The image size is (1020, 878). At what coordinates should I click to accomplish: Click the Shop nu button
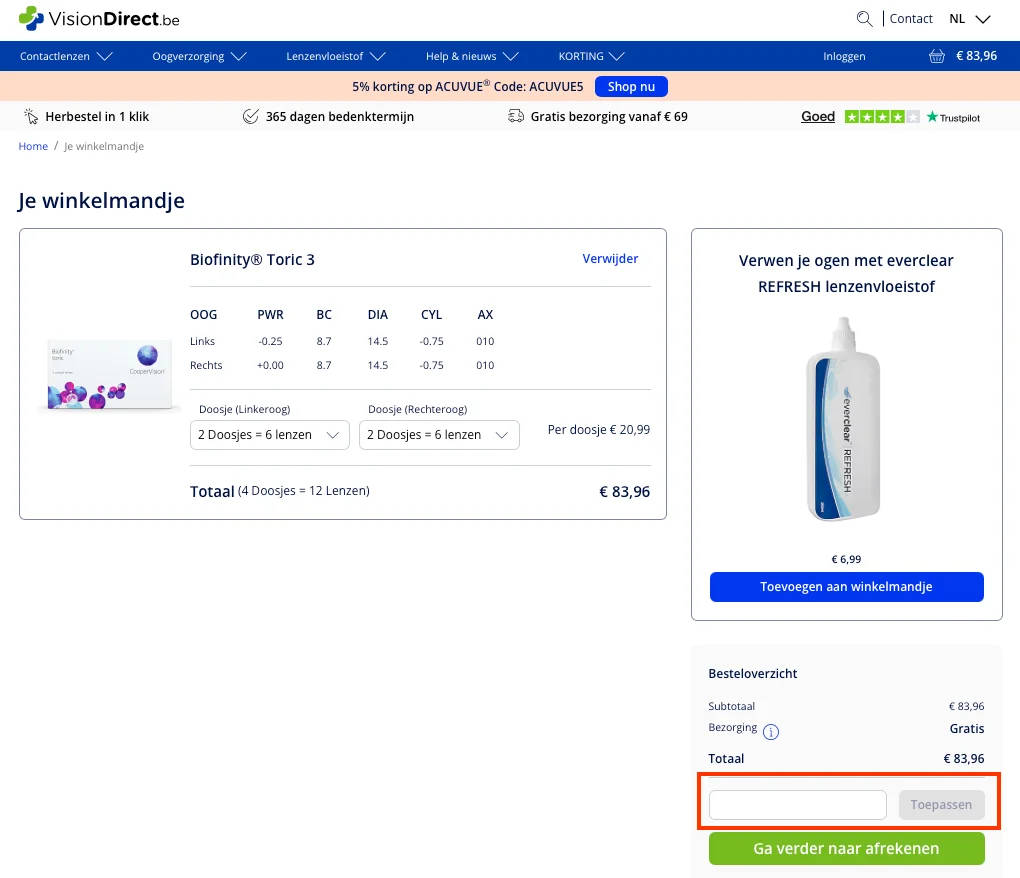coord(631,86)
